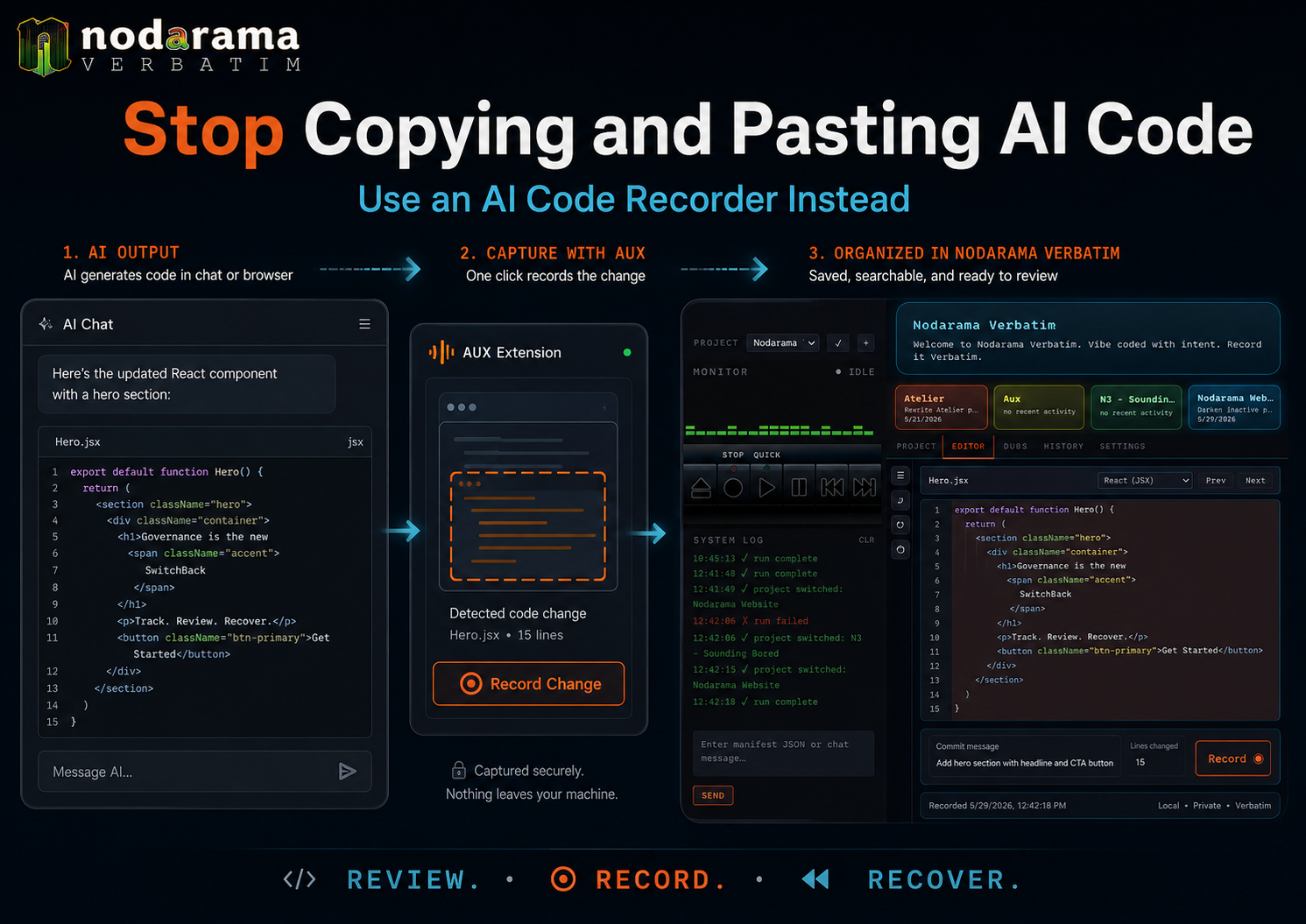Click the SEND button
The width and height of the screenshot is (1306, 924).
(x=713, y=795)
